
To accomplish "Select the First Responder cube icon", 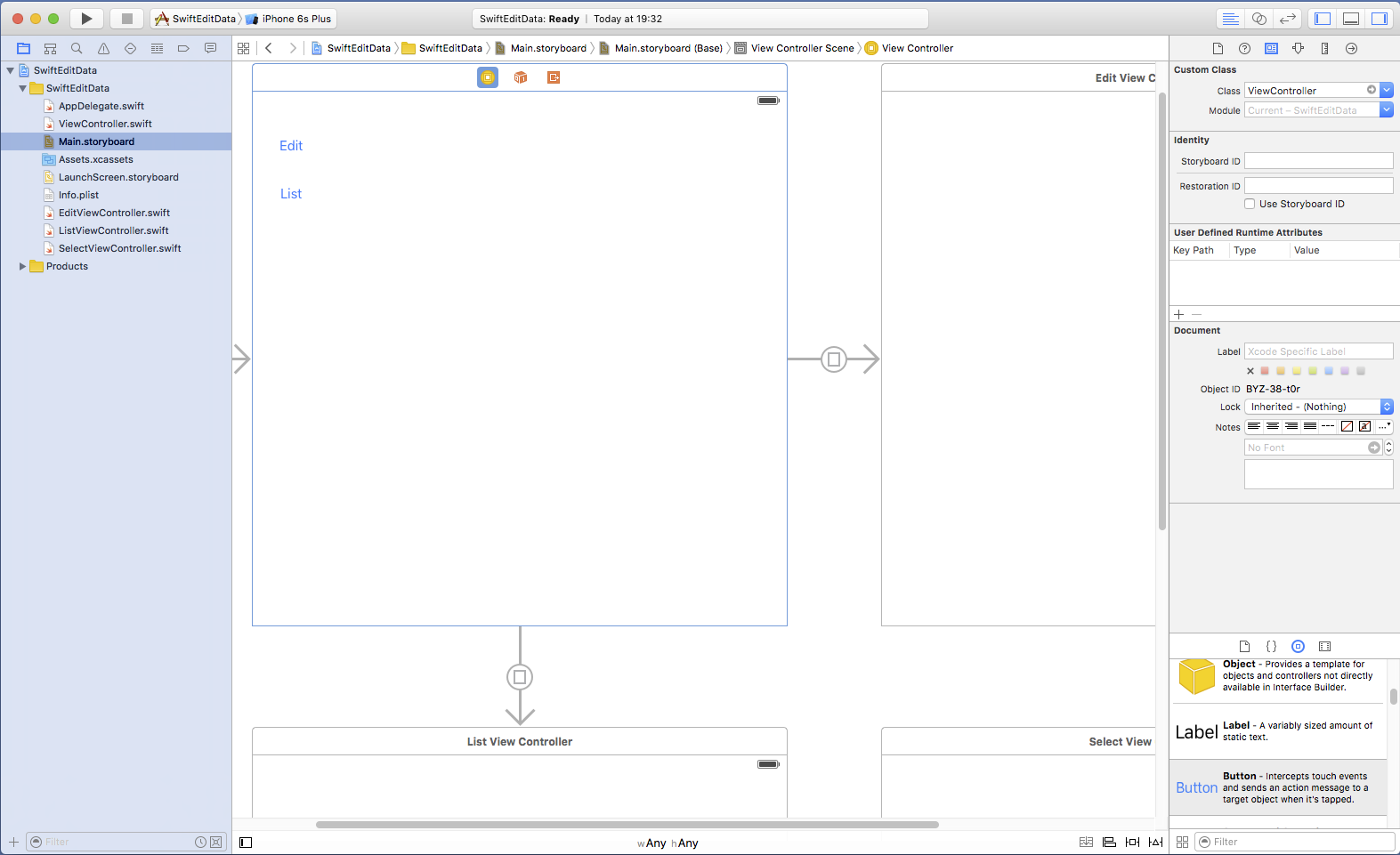I will (521, 77).
